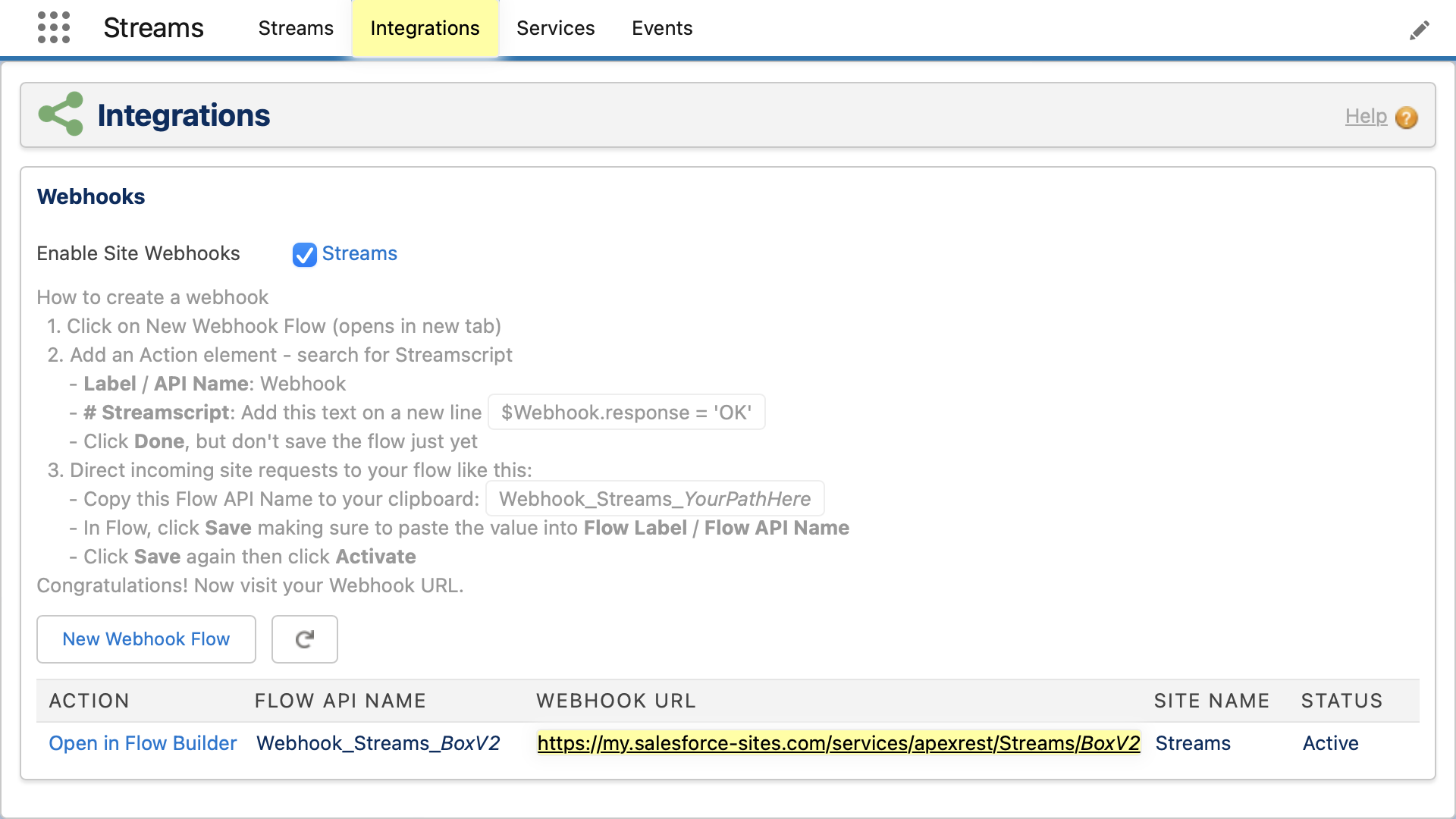1456x819 pixels.
Task: Click the refresh webhook list button
Action: (305, 639)
